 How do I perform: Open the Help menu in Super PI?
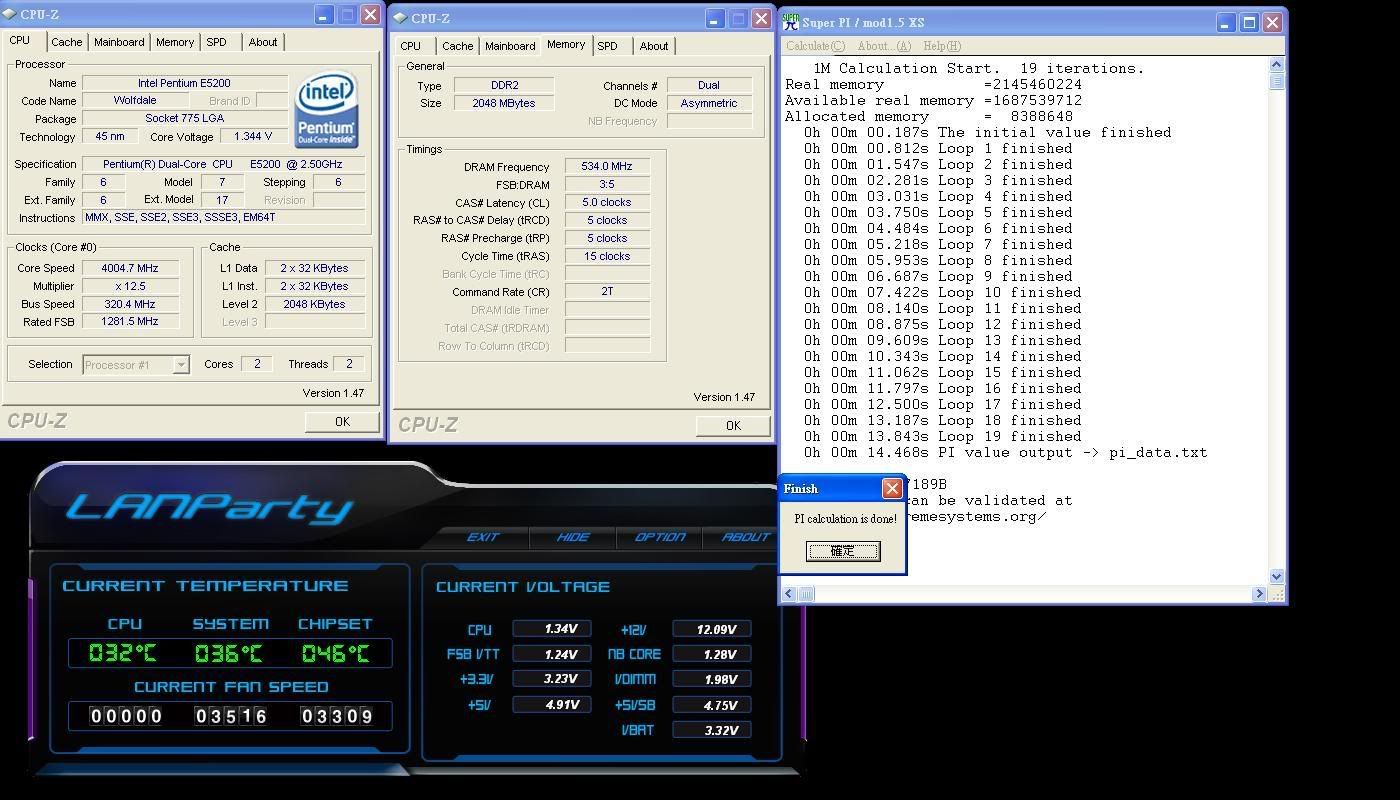click(942, 46)
